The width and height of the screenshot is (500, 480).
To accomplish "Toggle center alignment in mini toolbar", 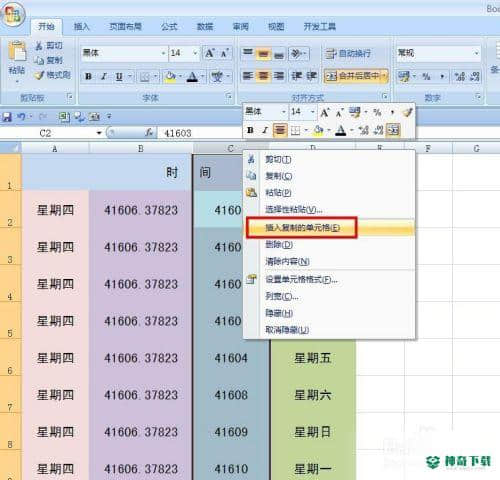I will (x=280, y=130).
